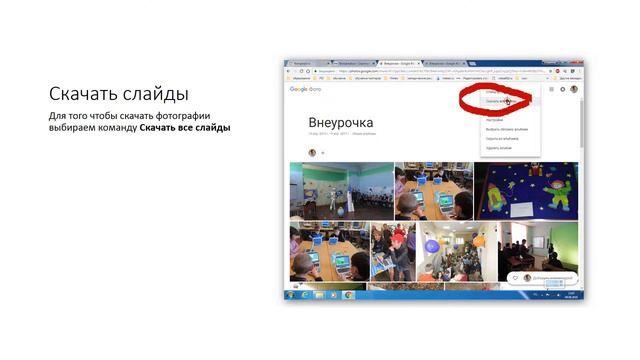Open the Google account avatar in header
This screenshot has height=360, width=640.
[x=574, y=89]
